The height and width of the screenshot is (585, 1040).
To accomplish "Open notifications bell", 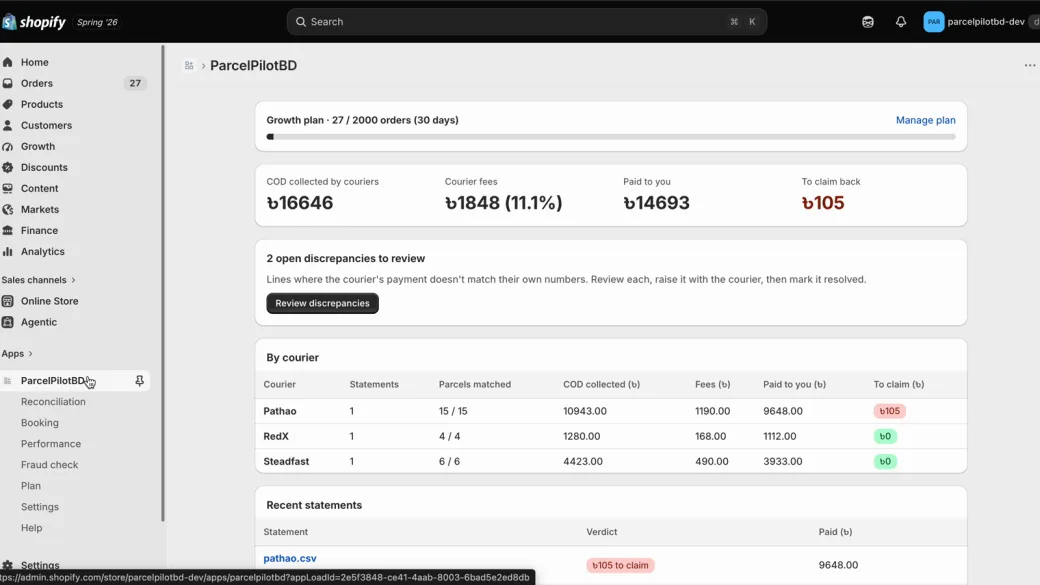I will coord(901,22).
